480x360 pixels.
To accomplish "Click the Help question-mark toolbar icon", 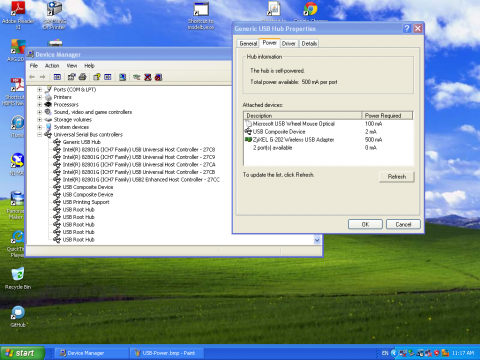I will click(97, 77).
